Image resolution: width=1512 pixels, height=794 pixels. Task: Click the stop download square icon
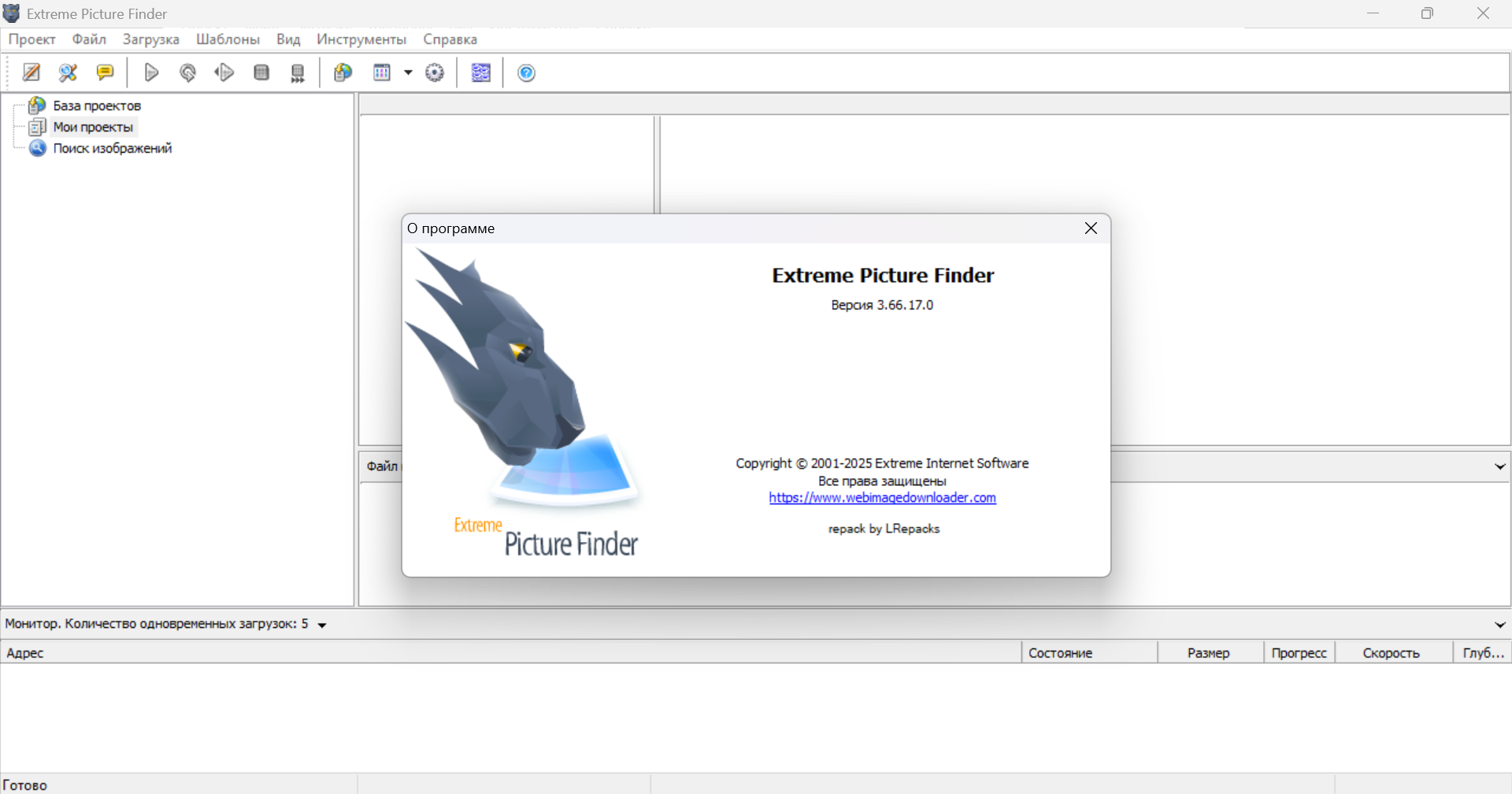(261, 72)
